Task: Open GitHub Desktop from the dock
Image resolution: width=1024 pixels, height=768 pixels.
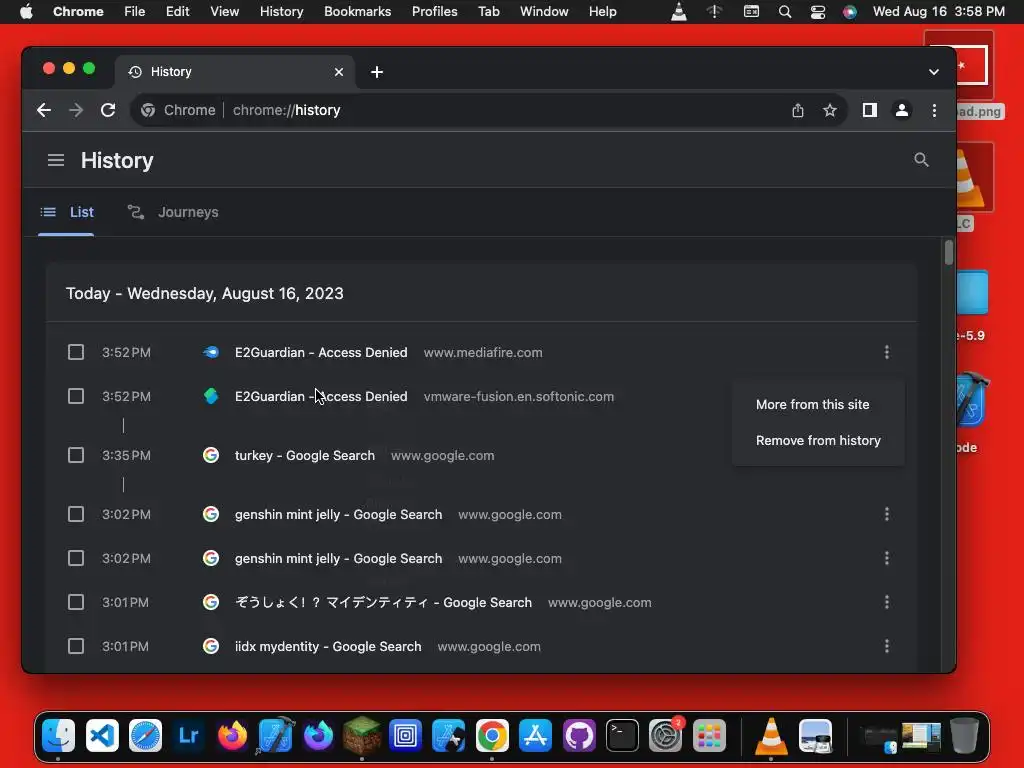Action: tap(579, 736)
